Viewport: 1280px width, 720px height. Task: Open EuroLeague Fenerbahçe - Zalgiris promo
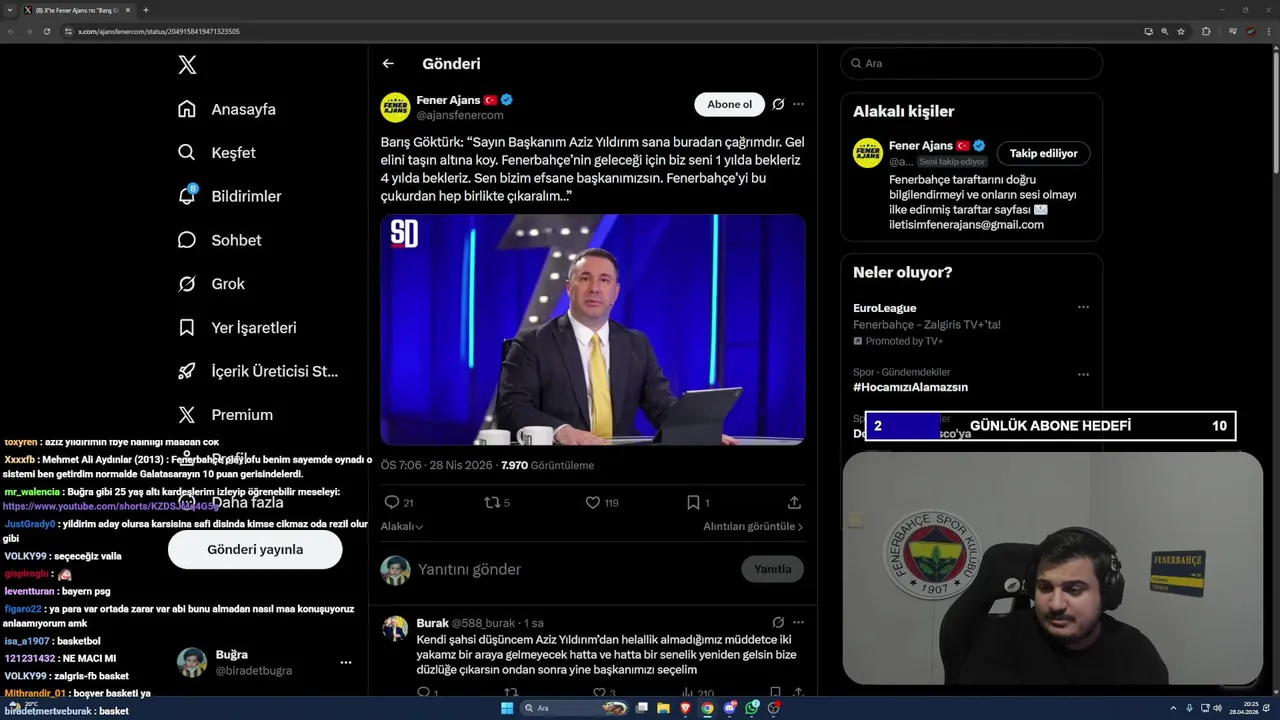pyautogui.click(x=926, y=324)
